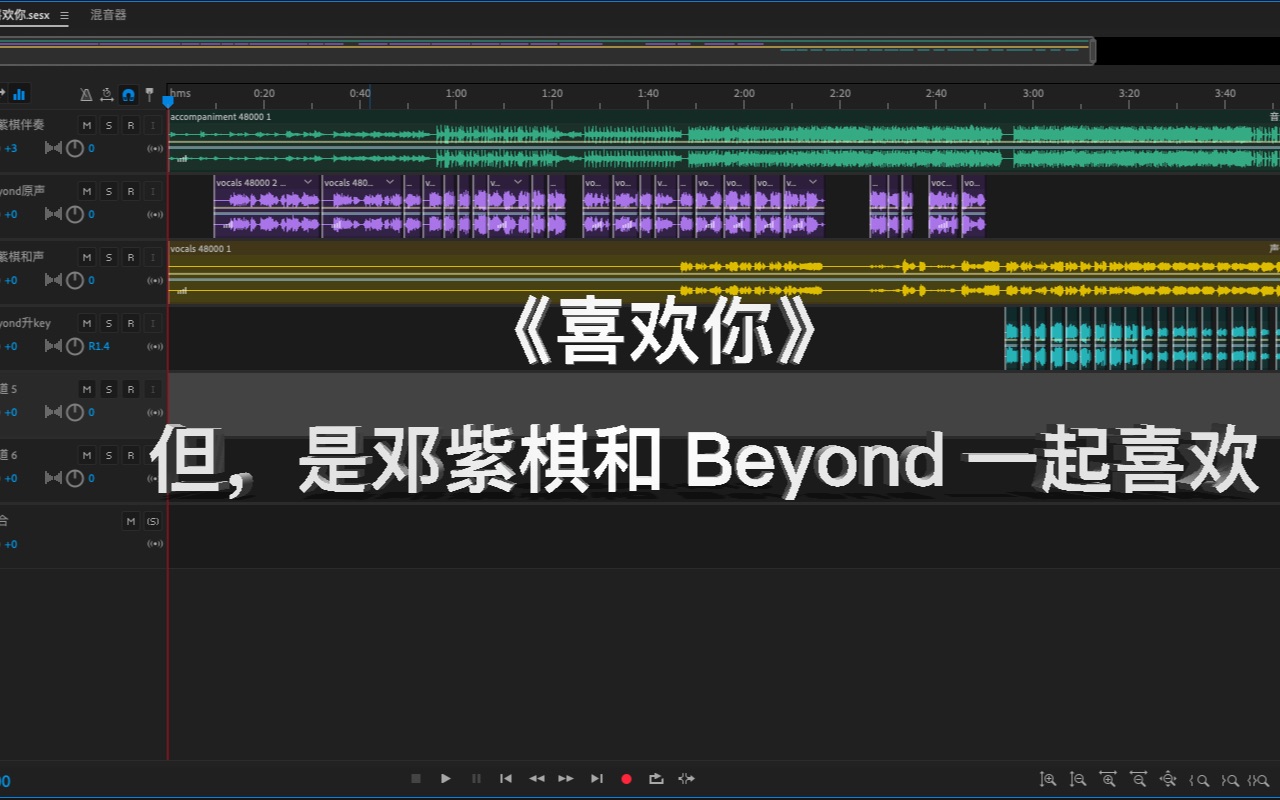The width and height of the screenshot is (1280, 800).
Task: Open the 喜欢你.sesx editor panel menu
Action: pyautogui.click(x=64, y=15)
